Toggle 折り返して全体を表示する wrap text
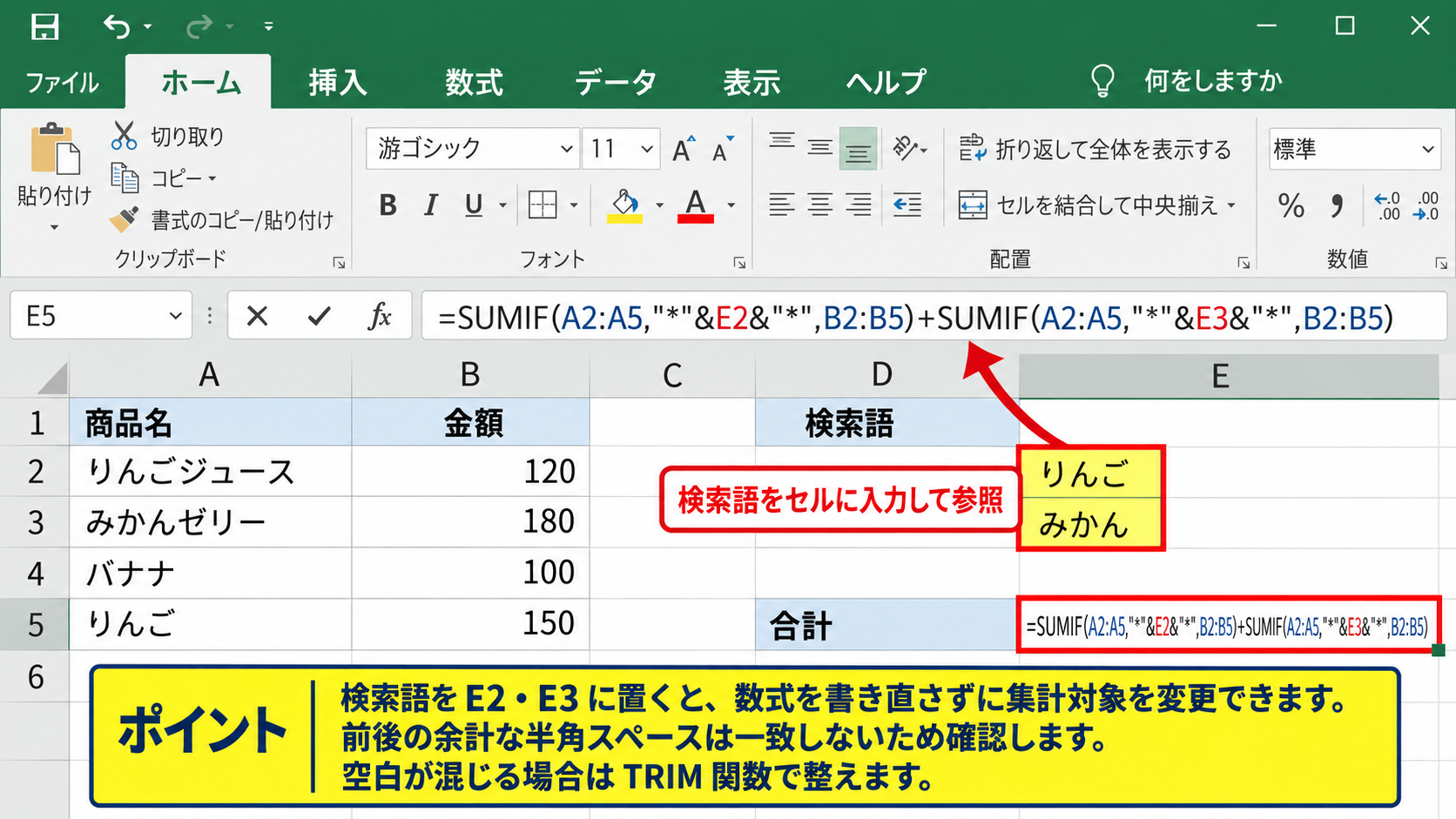Screen dimensions: 1456x819 tap(1095, 149)
